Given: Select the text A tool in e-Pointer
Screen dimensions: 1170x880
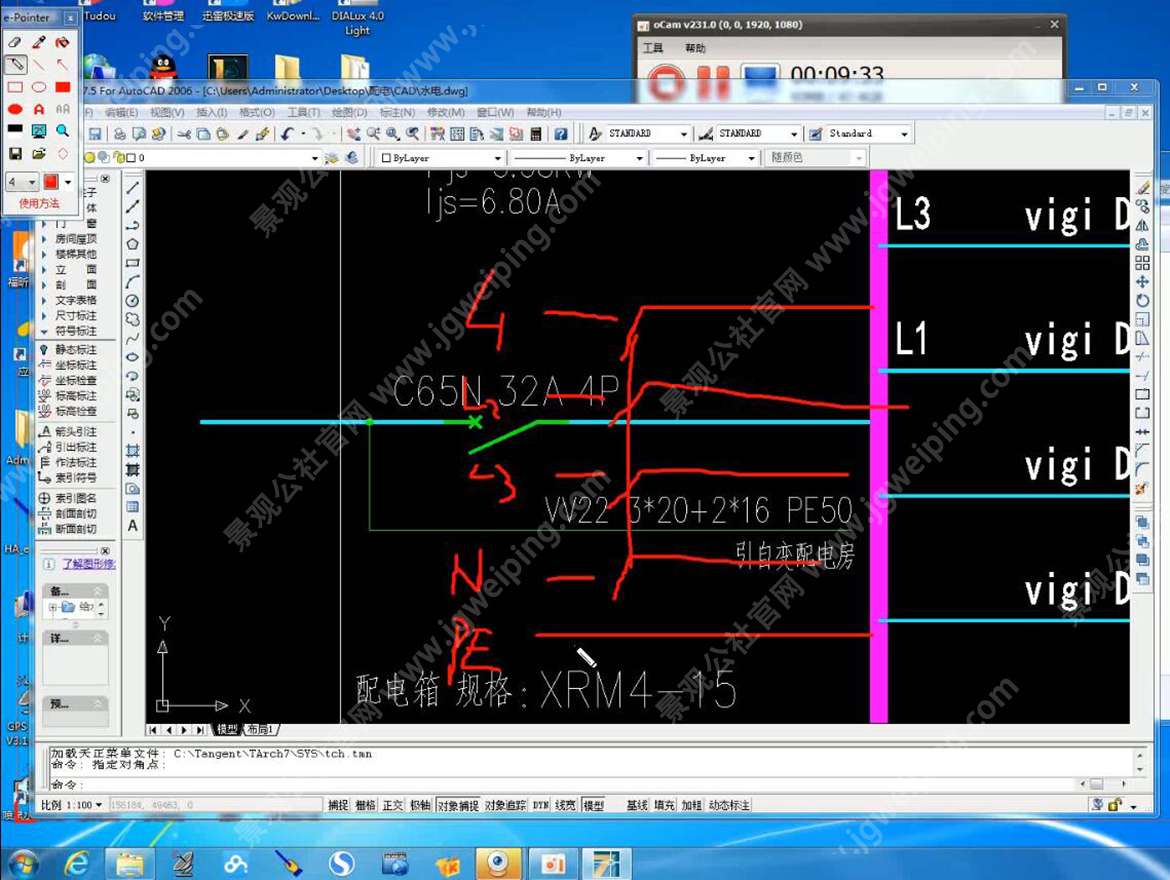Looking at the screenshot, I should pos(39,109).
